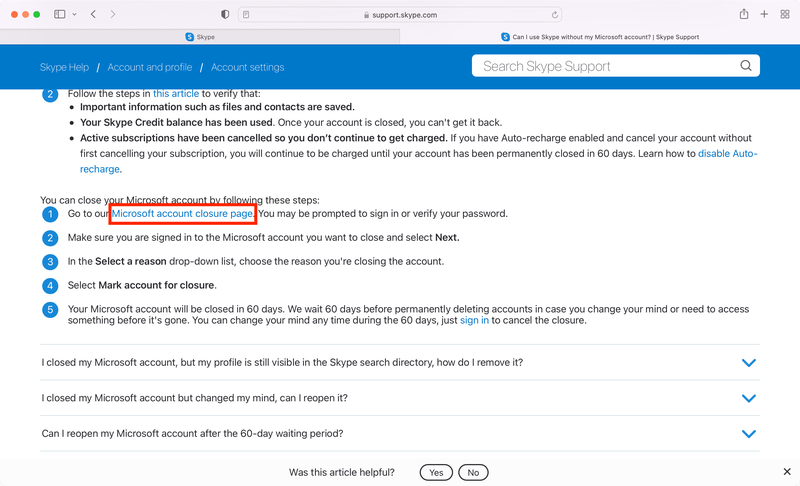
Task: Select the Skype Support article tab
Action: click(600, 37)
